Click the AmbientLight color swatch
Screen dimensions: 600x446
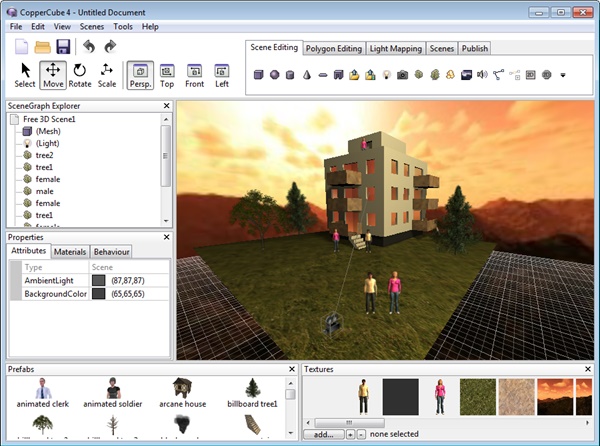coord(98,282)
